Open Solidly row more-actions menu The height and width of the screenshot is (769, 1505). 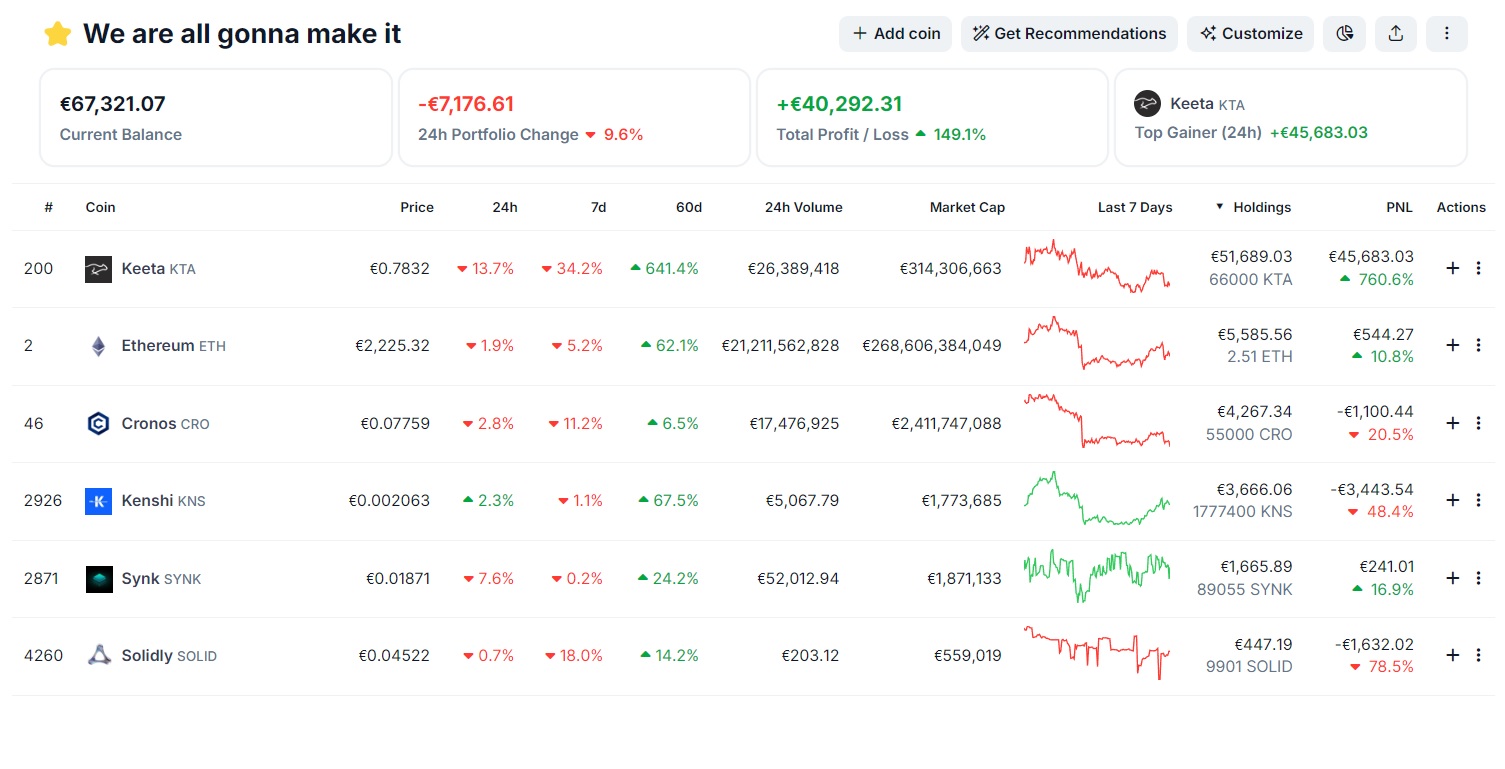click(x=1479, y=655)
